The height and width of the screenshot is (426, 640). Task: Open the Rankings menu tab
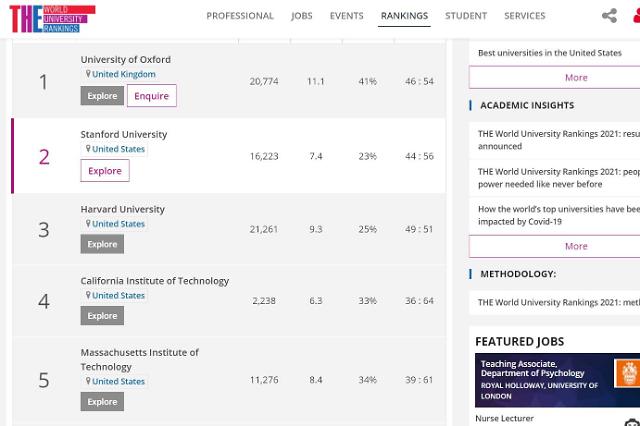[x=404, y=16]
